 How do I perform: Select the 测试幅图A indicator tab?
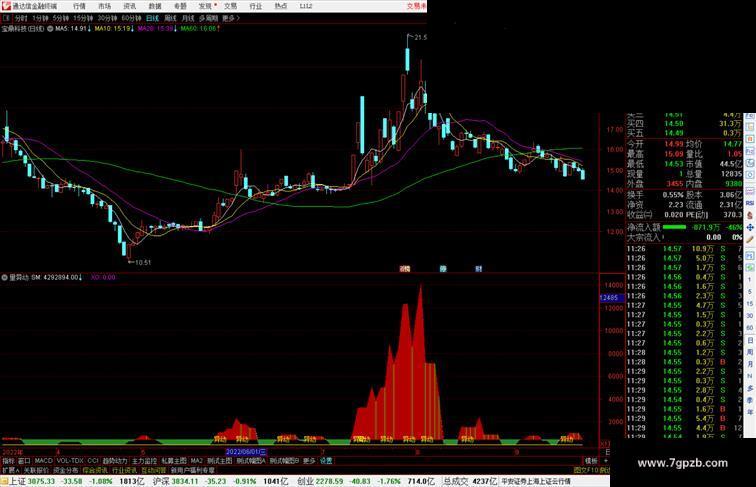(251, 461)
